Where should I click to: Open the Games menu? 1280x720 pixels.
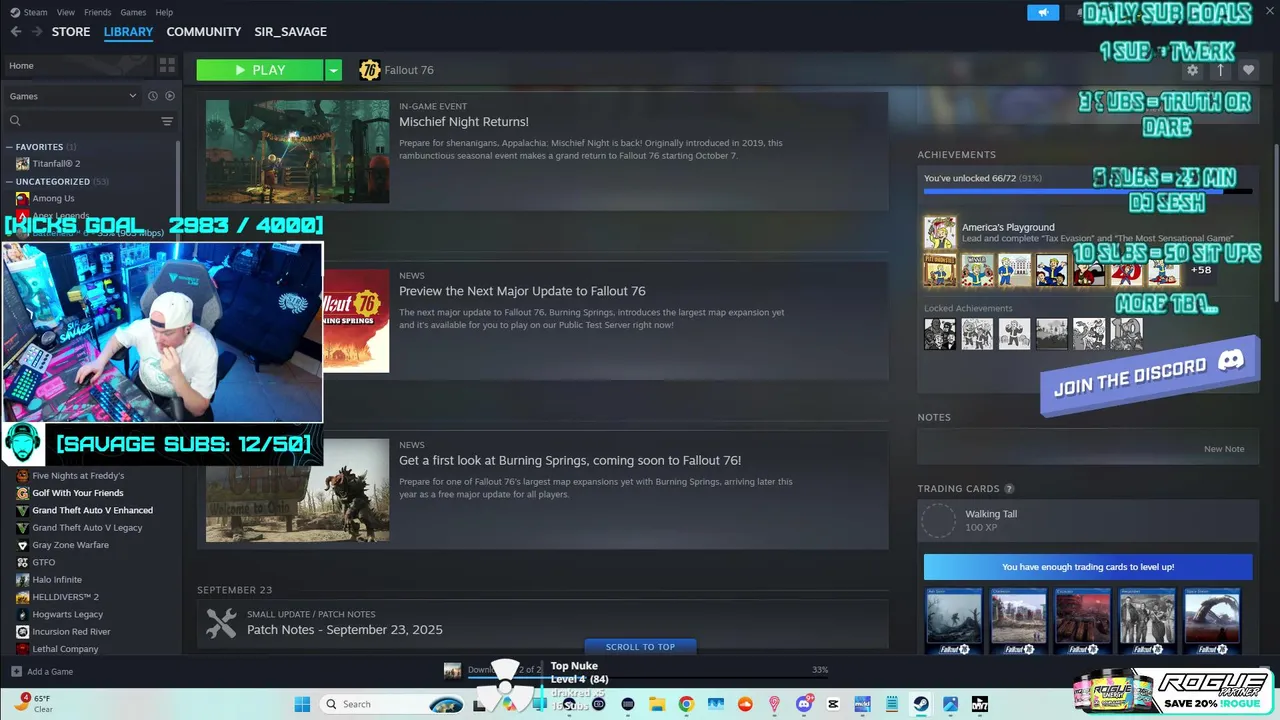pos(133,12)
